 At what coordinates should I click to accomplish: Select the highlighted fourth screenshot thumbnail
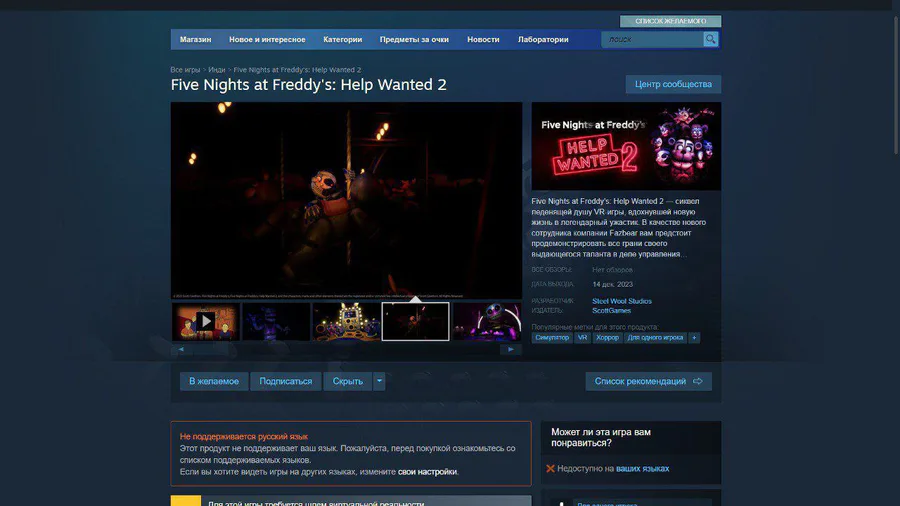click(x=416, y=321)
